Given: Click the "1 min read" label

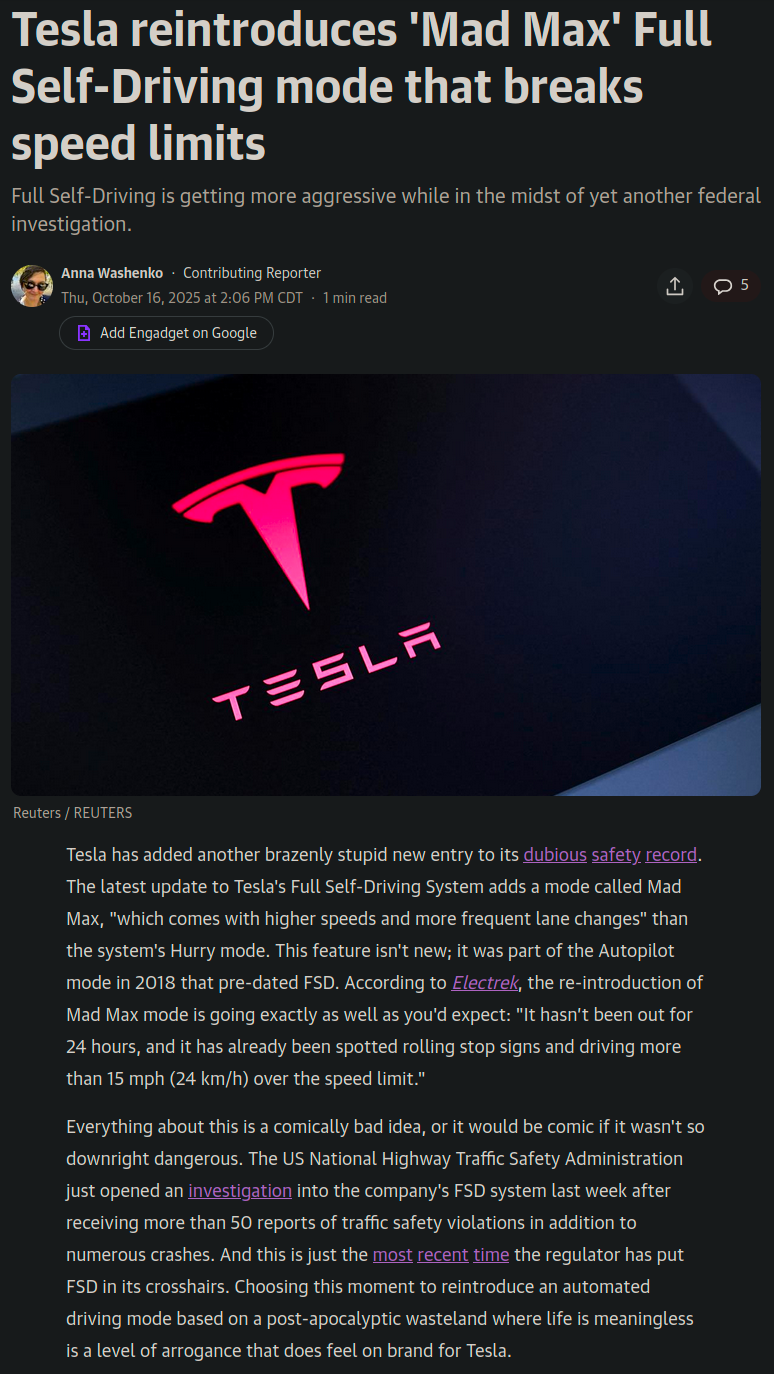Looking at the screenshot, I should 355,298.
